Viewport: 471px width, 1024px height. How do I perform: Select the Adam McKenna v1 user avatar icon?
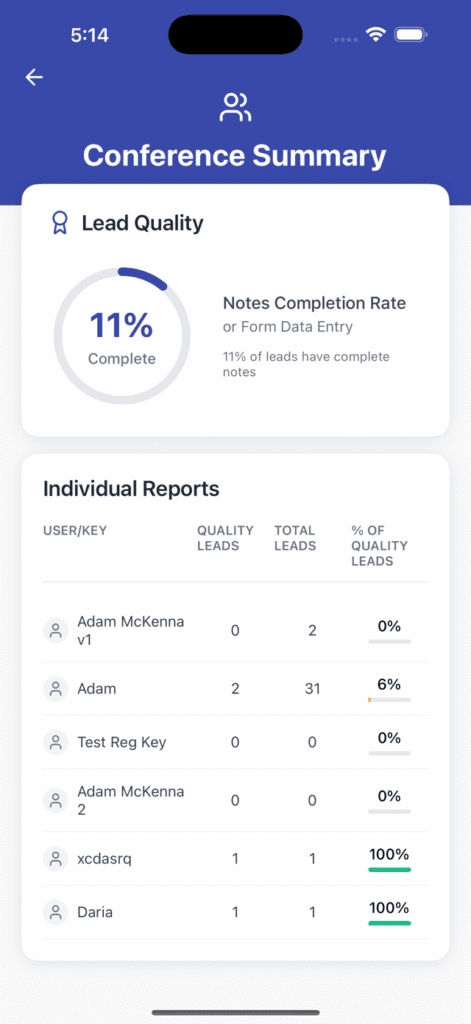[56, 631]
